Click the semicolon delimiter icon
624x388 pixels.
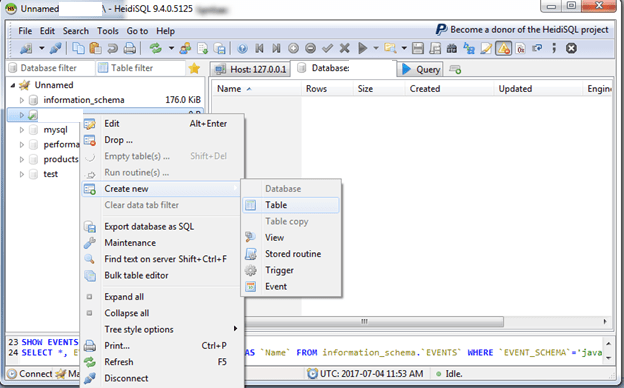(554, 49)
